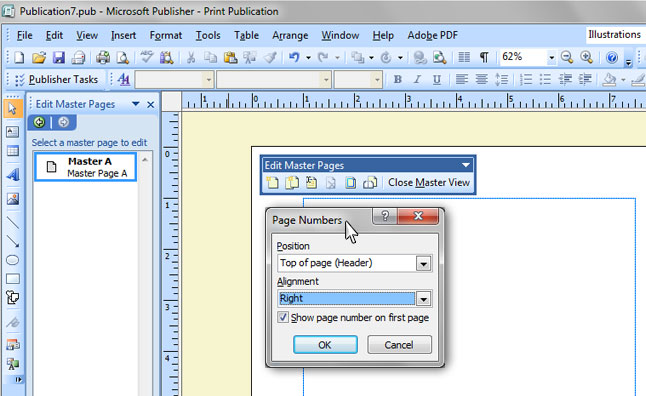Viewport: 646px width, 396px height.
Task: Expand Edit Master Pages task pane menu
Action: (136, 104)
